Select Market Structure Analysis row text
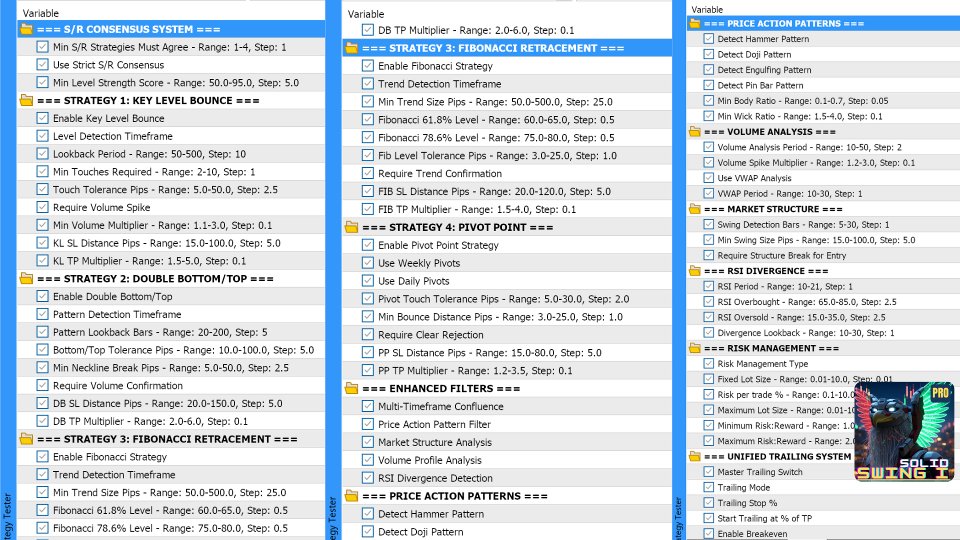 [435, 442]
